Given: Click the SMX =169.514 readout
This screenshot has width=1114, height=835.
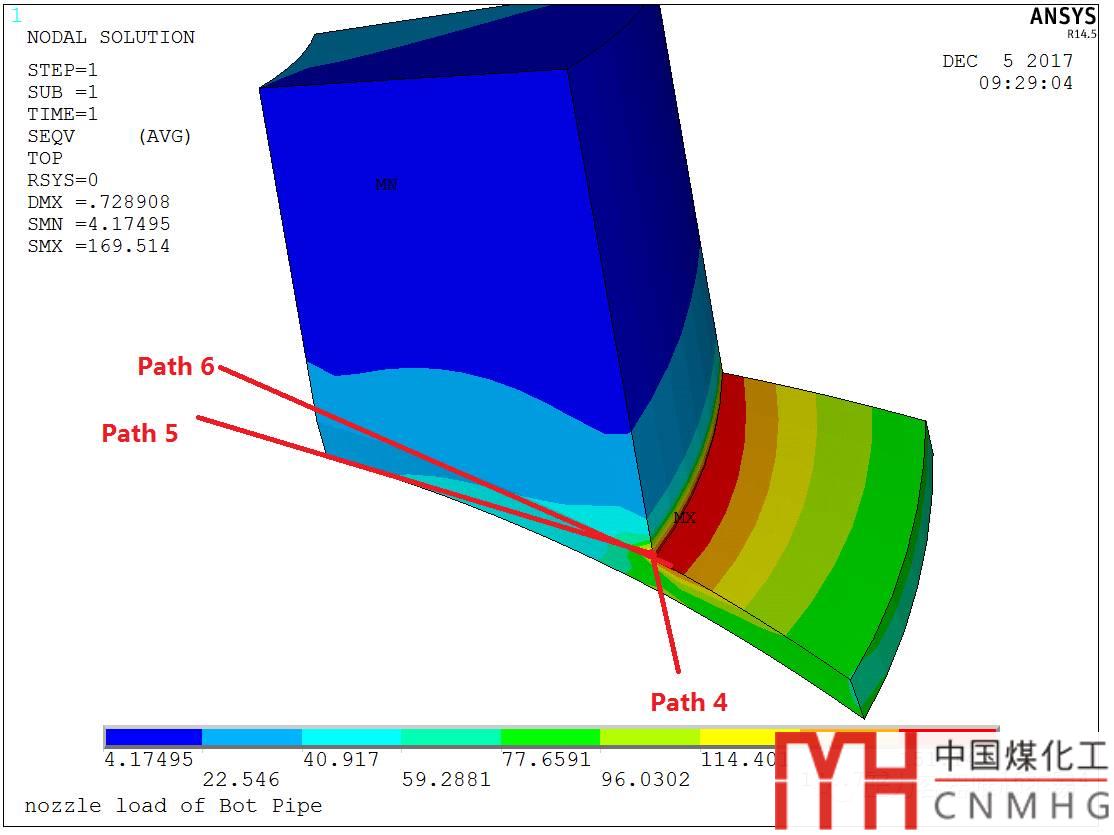Looking at the screenshot, I should 98,246.
